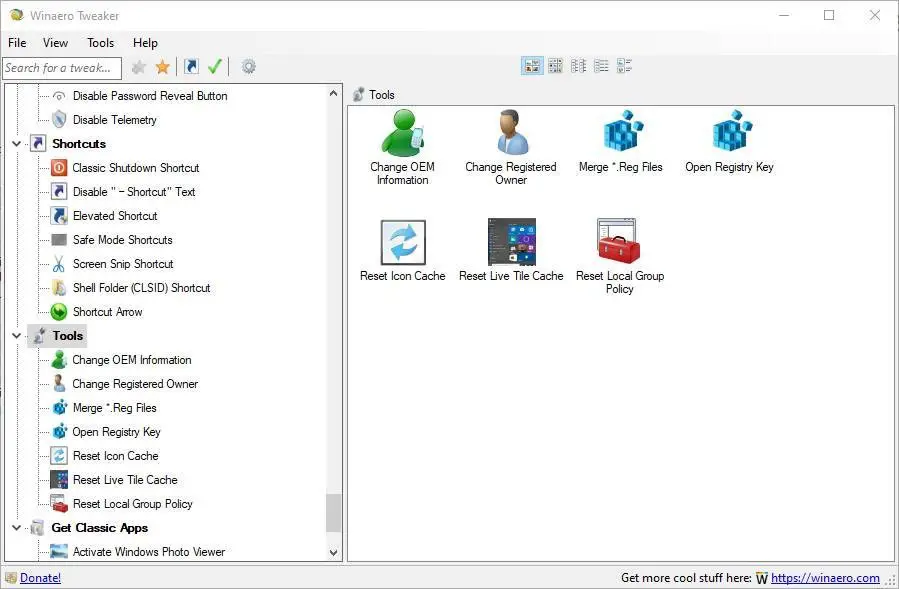Open the Donate! link
Image resolution: width=899 pixels, height=589 pixels.
pos(40,578)
